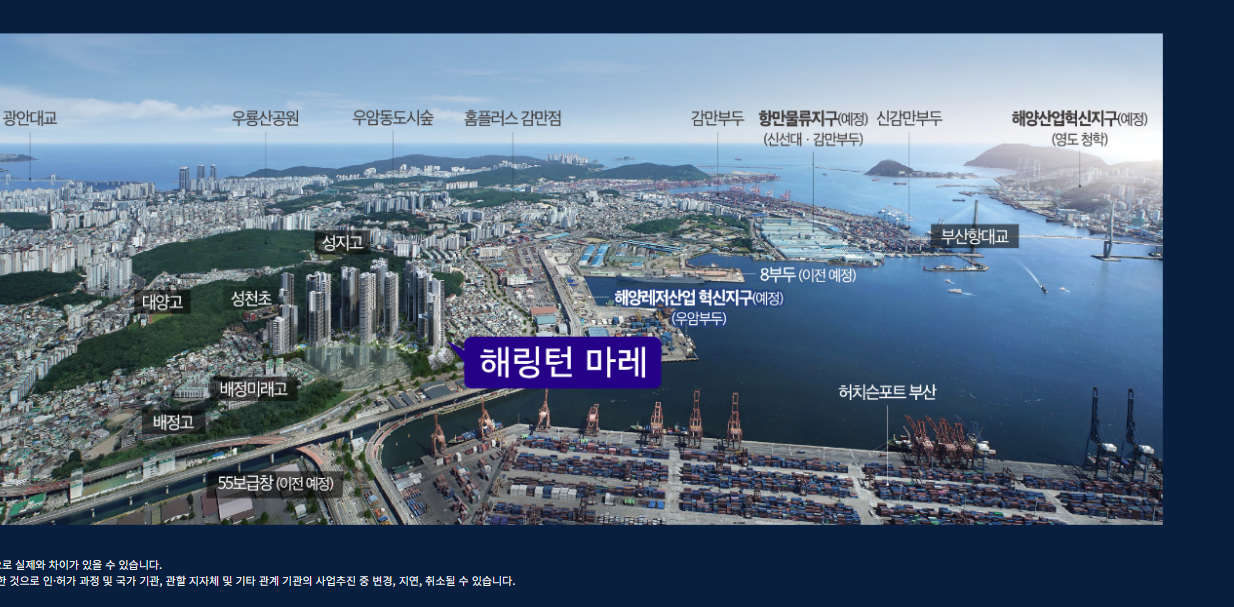Expand the 항만물류지구(예정) details

point(811,118)
